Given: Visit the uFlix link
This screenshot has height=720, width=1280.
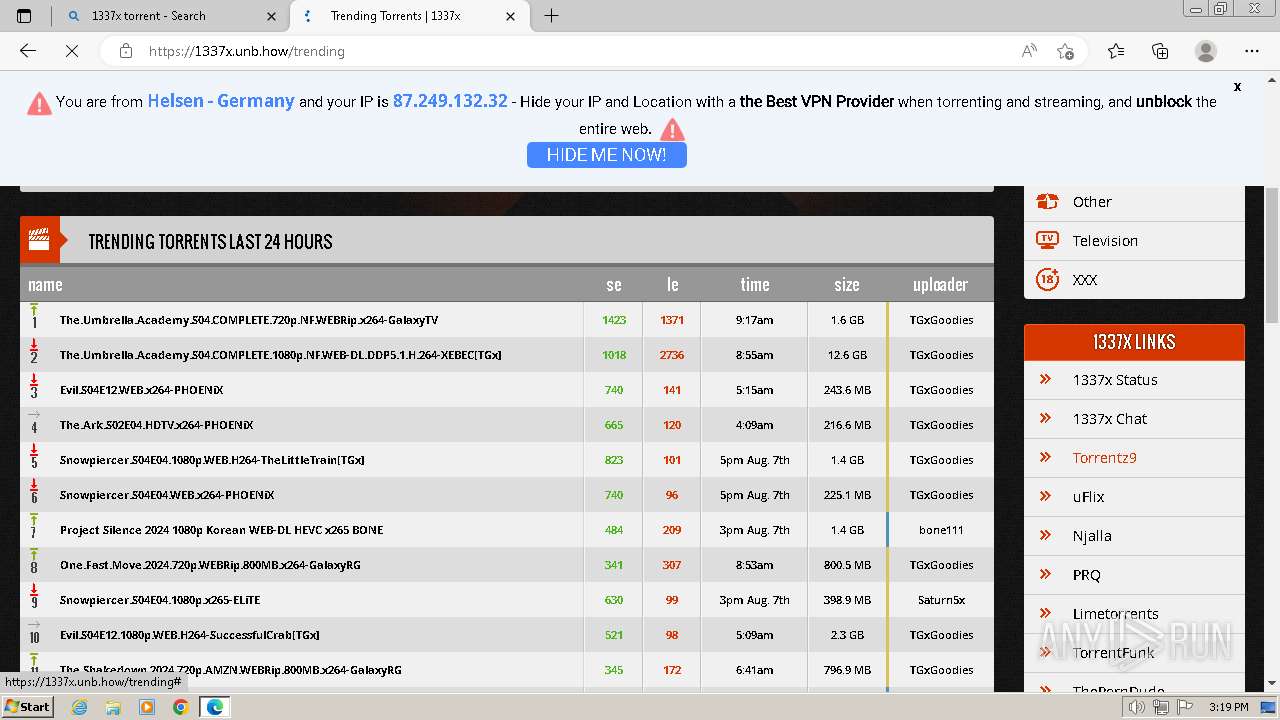Looking at the screenshot, I should point(1088,497).
